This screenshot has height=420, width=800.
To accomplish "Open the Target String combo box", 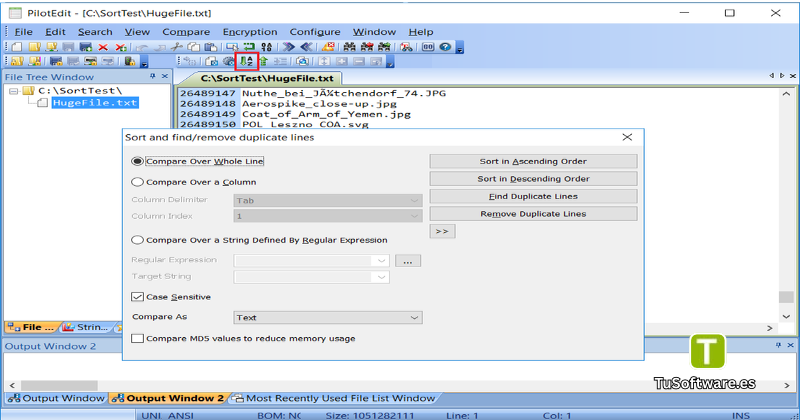I will pyautogui.click(x=312, y=277).
